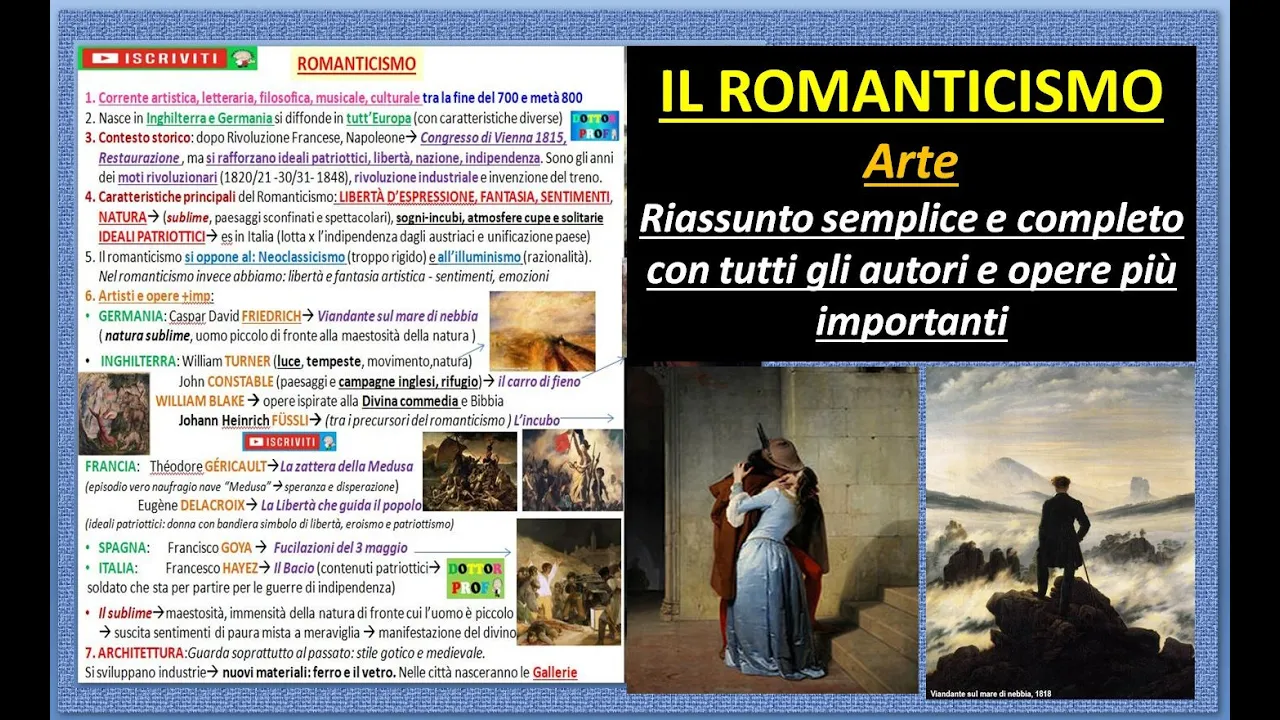
Task: Click the 7. ARCHITETTURA heading
Action: [x=134, y=653]
